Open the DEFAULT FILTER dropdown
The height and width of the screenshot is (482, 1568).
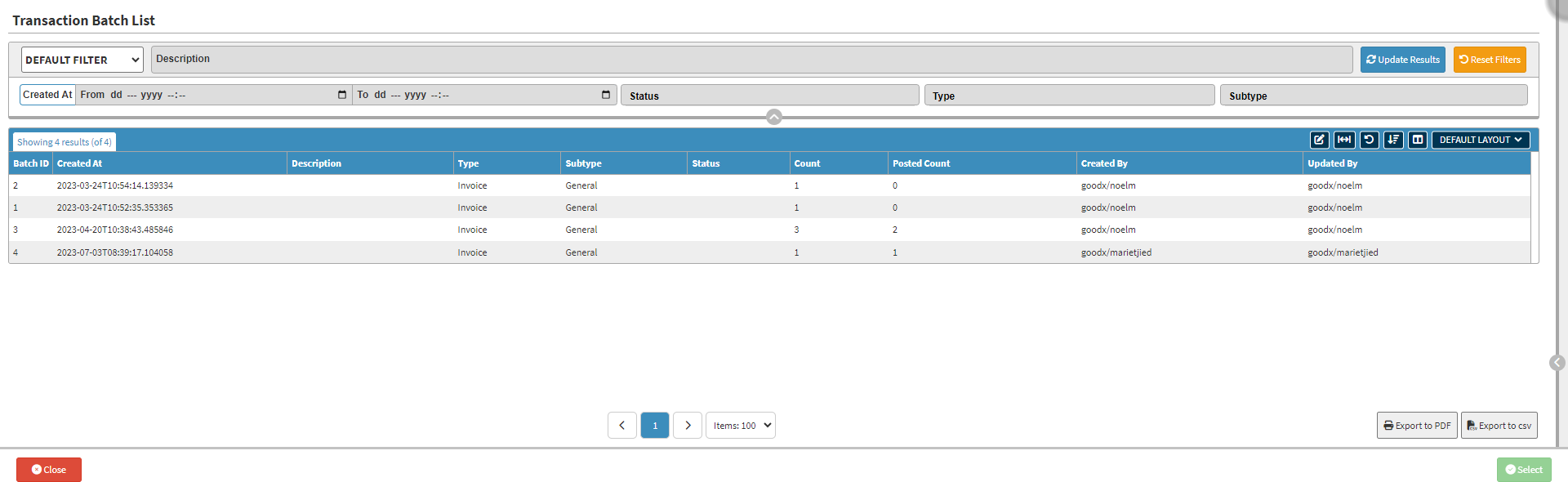[x=82, y=60]
